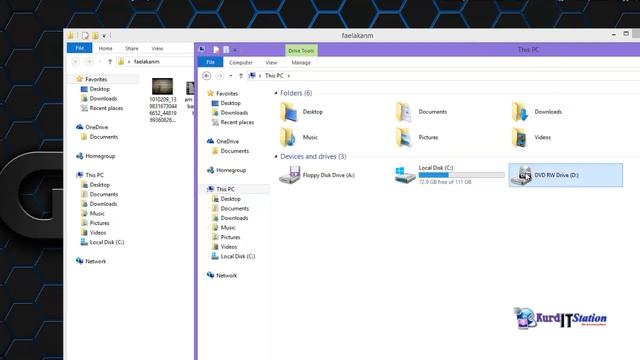Open Homegroup in faelakanm window sidebar
640x360 pixels.
(96, 156)
